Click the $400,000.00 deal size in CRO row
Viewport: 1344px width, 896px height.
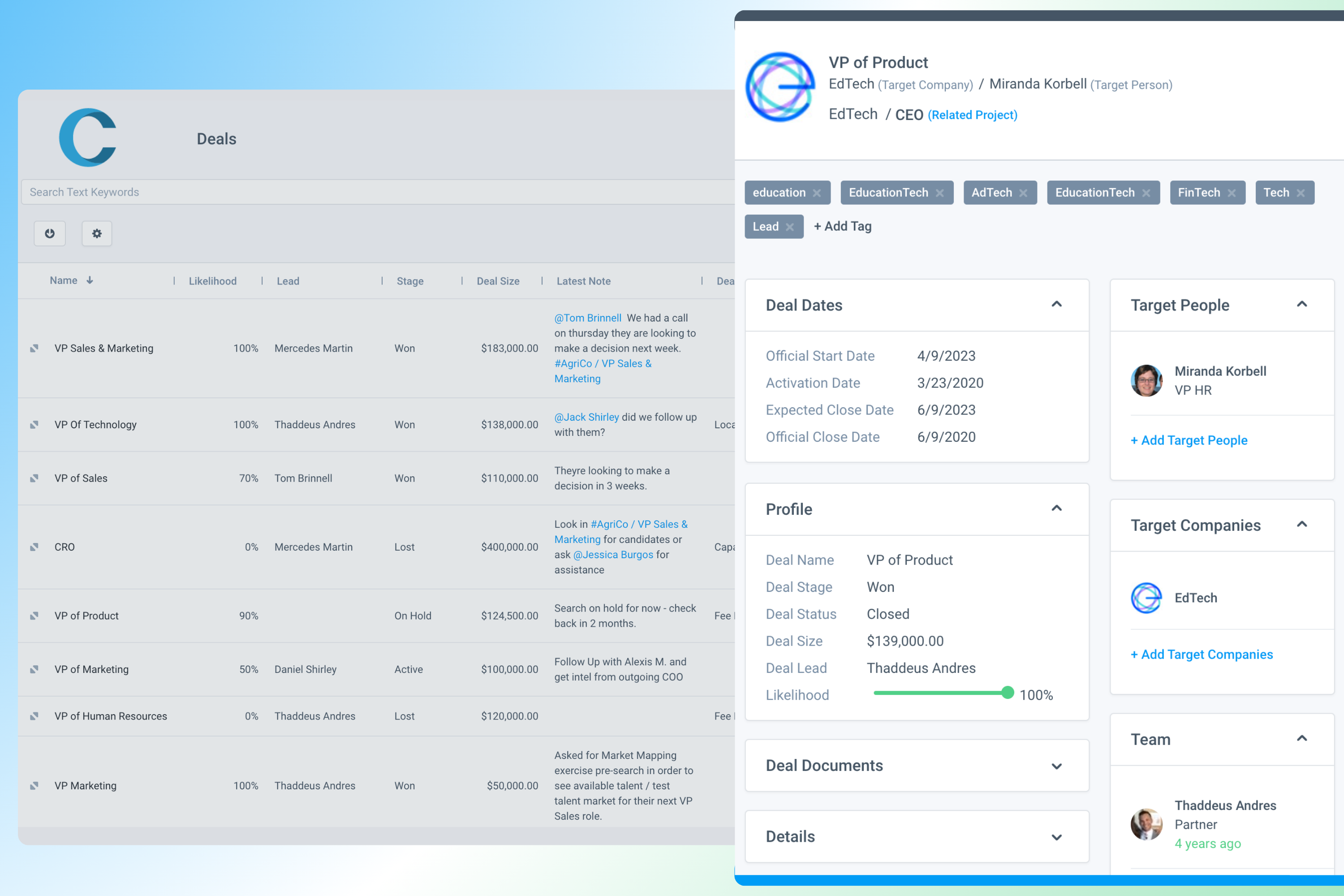tap(509, 547)
